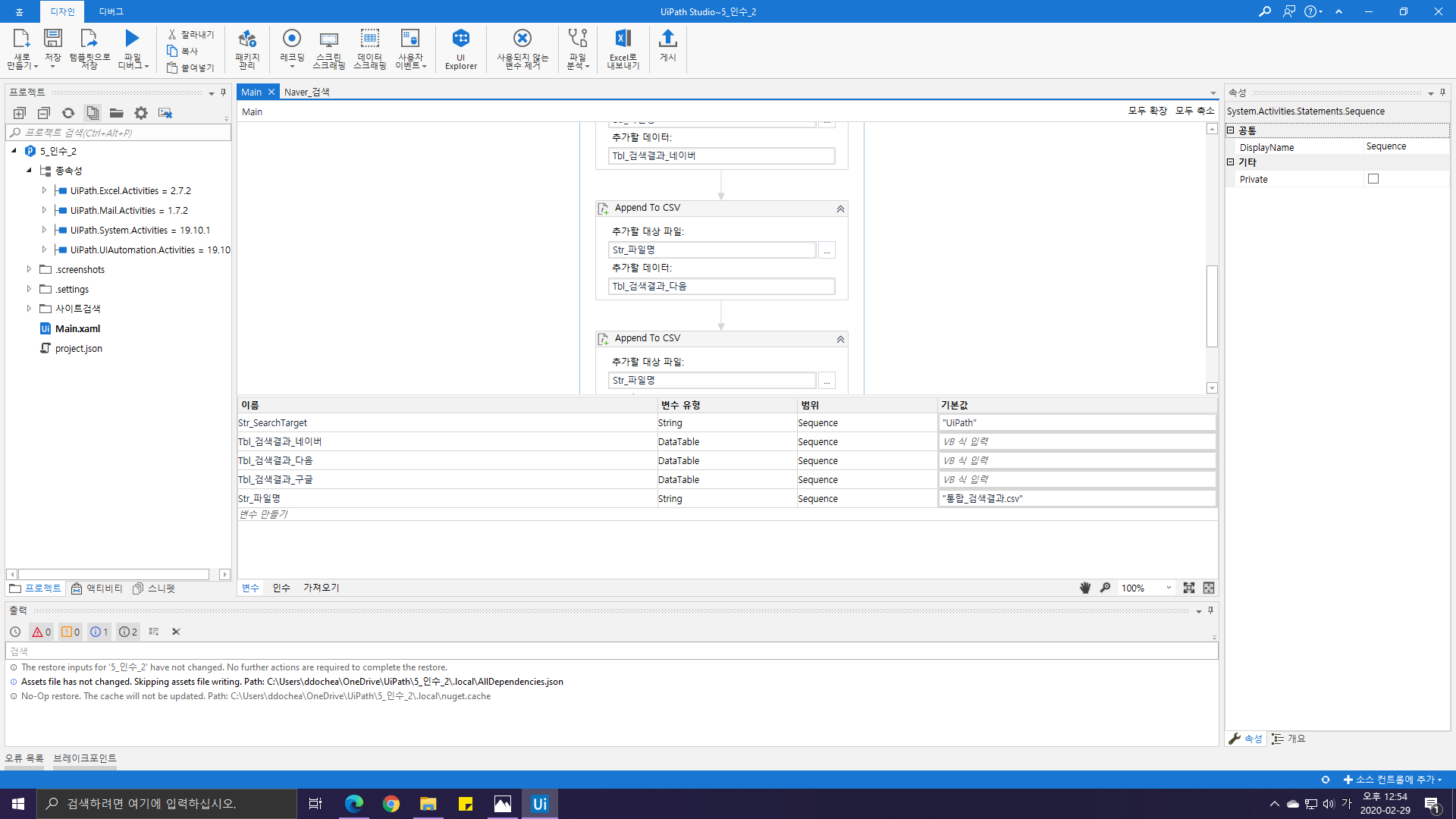Switch to the Naver_검색 tab
The image size is (1456, 819).
tap(306, 92)
